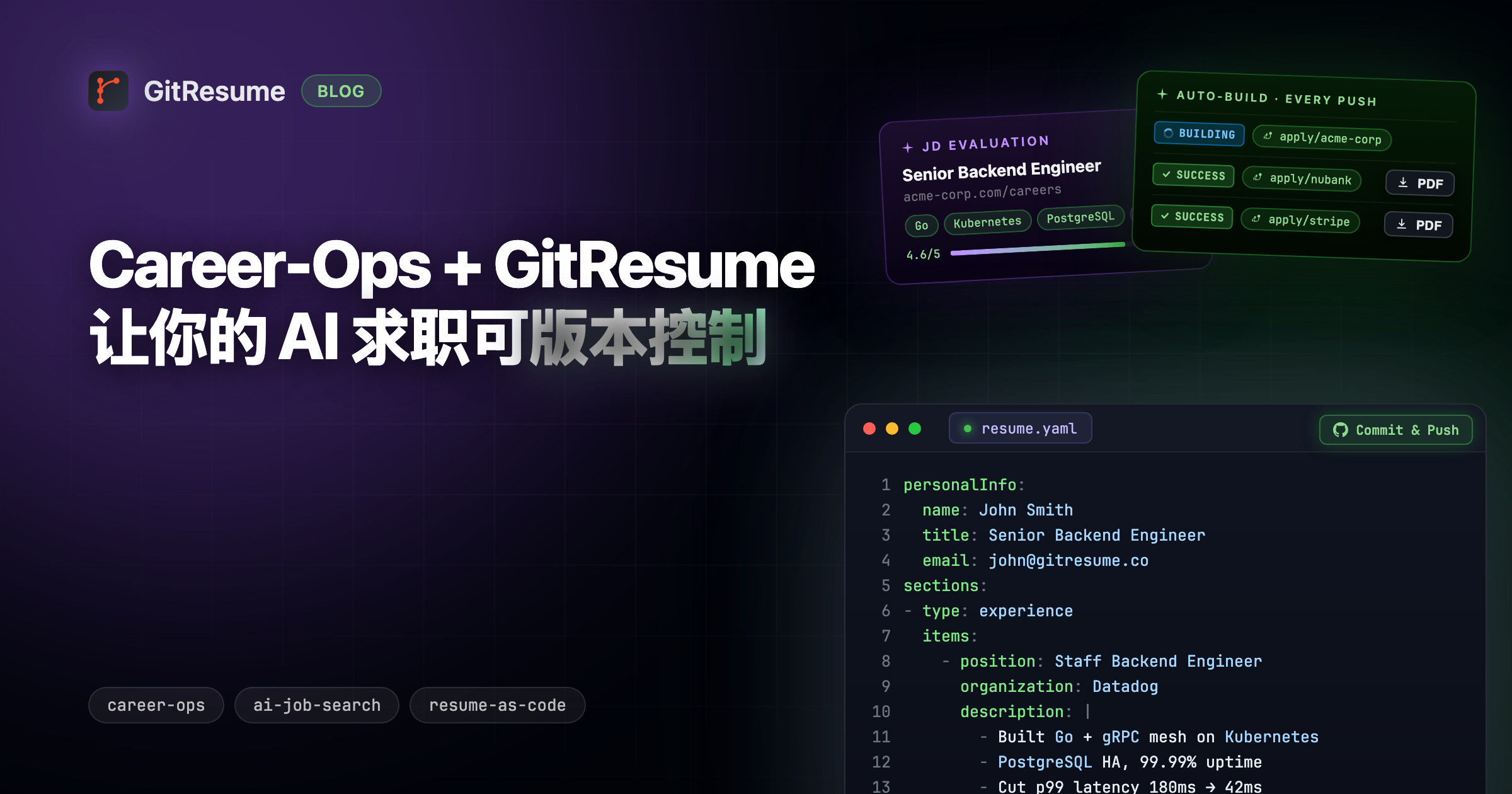Screen dimensions: 1512x794
Task: Download PDF for apply/nubank
Action: click(1420, 183)
